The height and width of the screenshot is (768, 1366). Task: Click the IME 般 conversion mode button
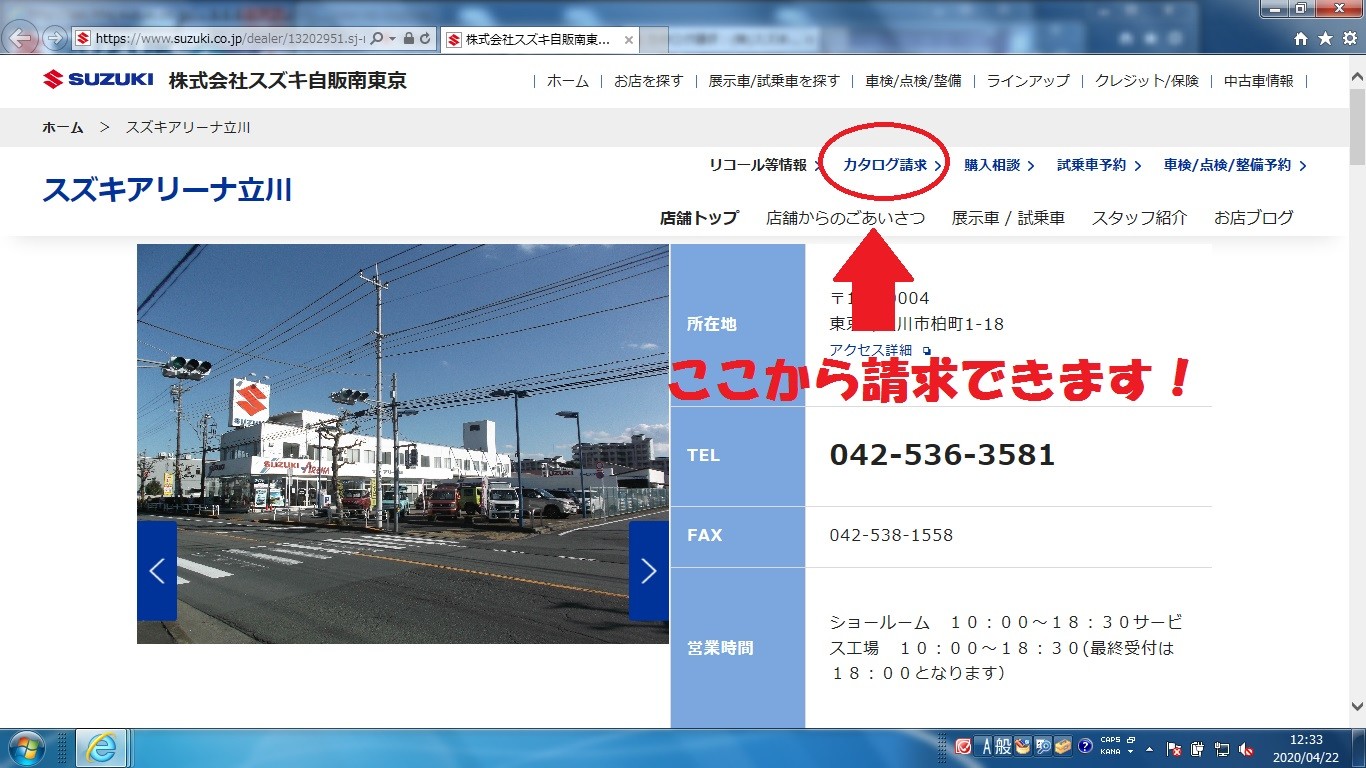(x=1002, y=747)
